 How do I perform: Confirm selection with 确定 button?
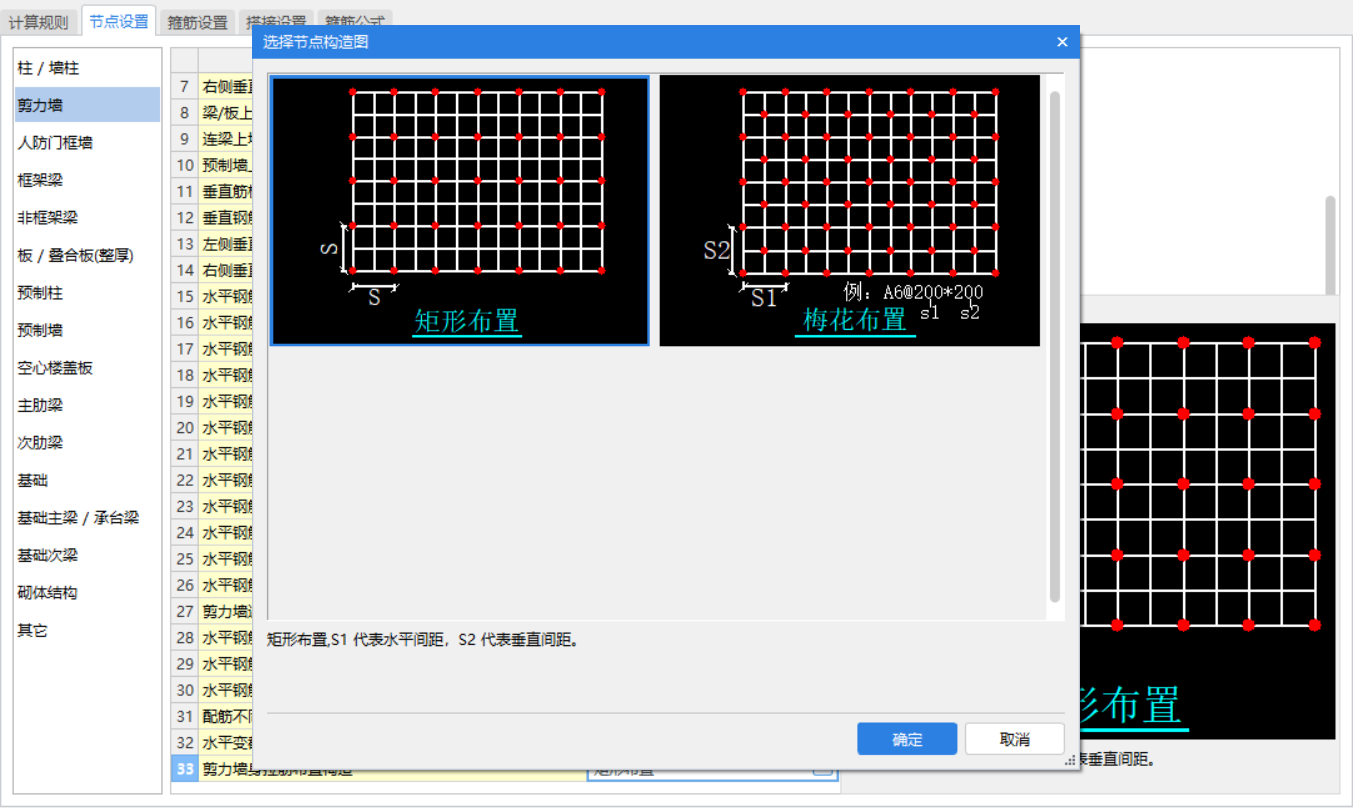coord(907,739)
